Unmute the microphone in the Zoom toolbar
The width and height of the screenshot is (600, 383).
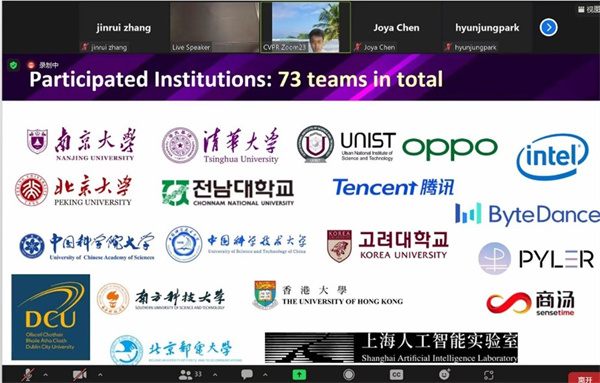(28, 374)
